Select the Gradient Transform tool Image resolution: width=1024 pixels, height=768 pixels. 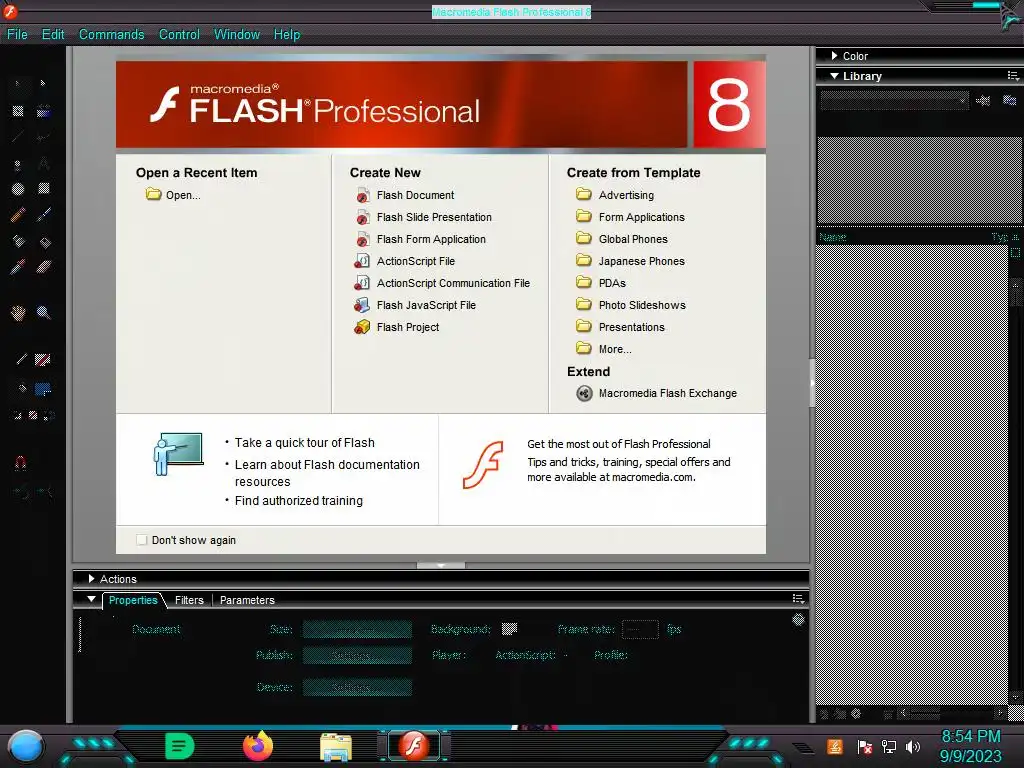coord(44,111)
